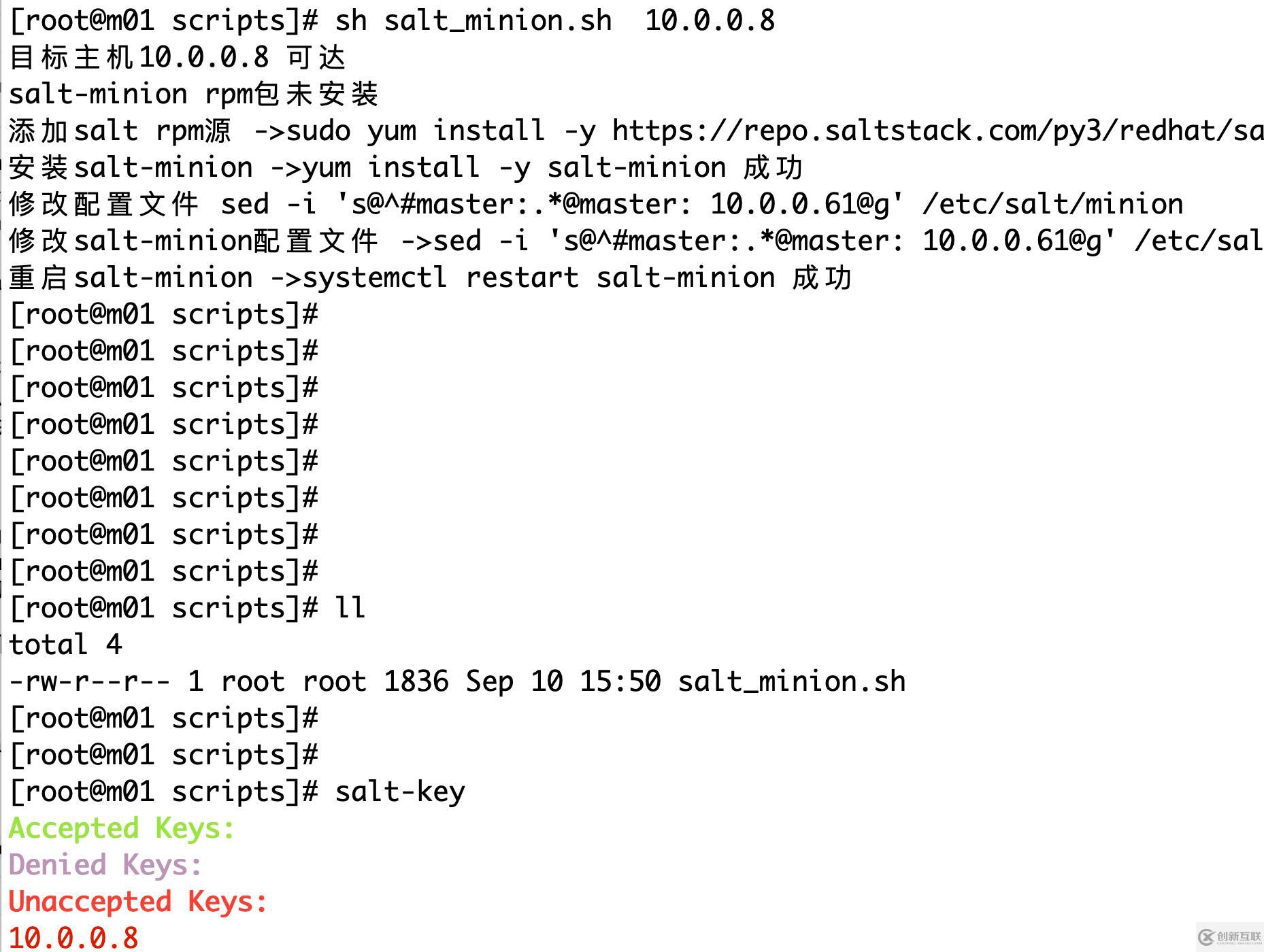
Task: Click the "salt-minion rpm包未安装" output line
Action: 193,94
